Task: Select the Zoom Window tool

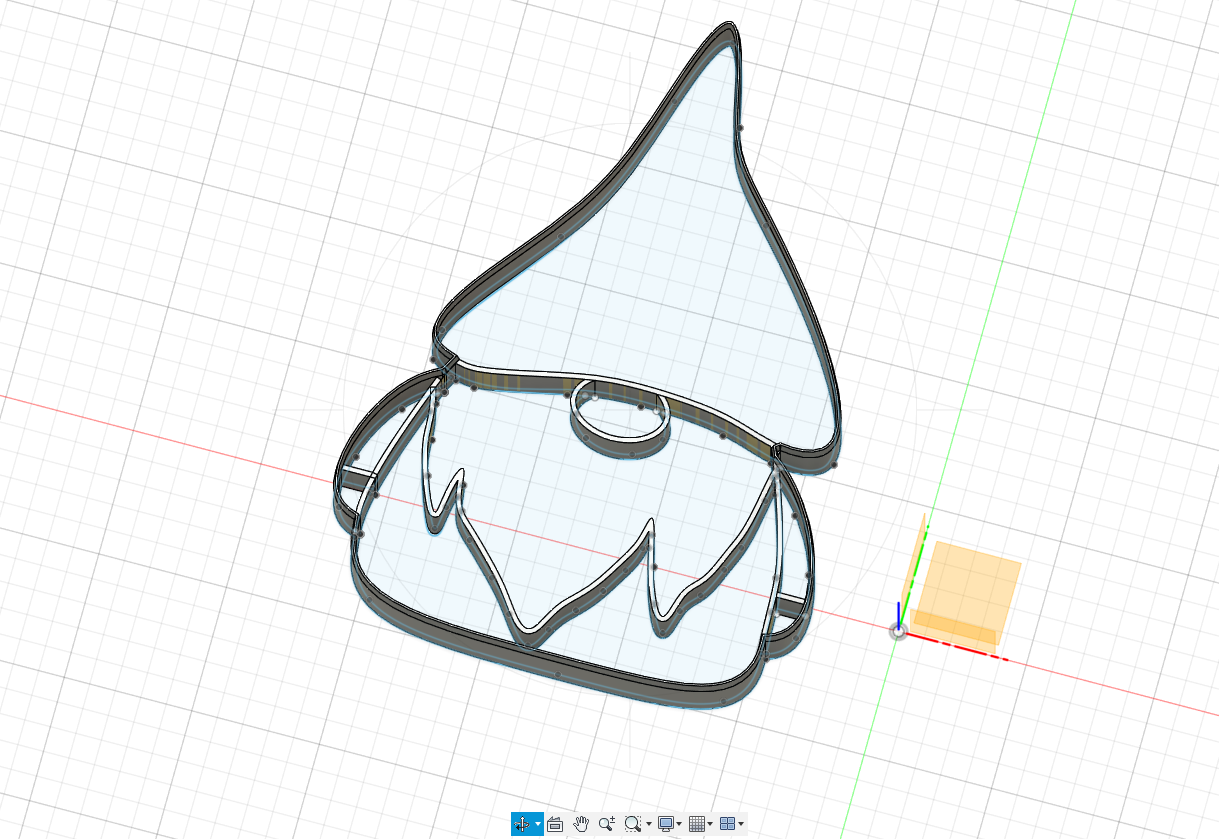Action: (632, 824)
